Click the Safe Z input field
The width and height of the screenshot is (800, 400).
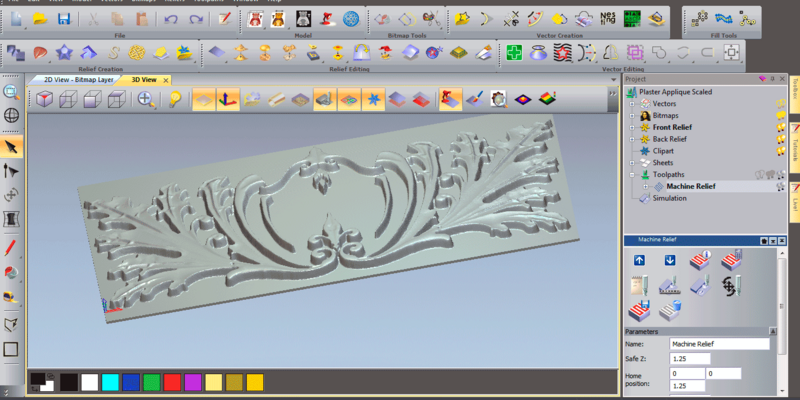(x=691, y=358)
